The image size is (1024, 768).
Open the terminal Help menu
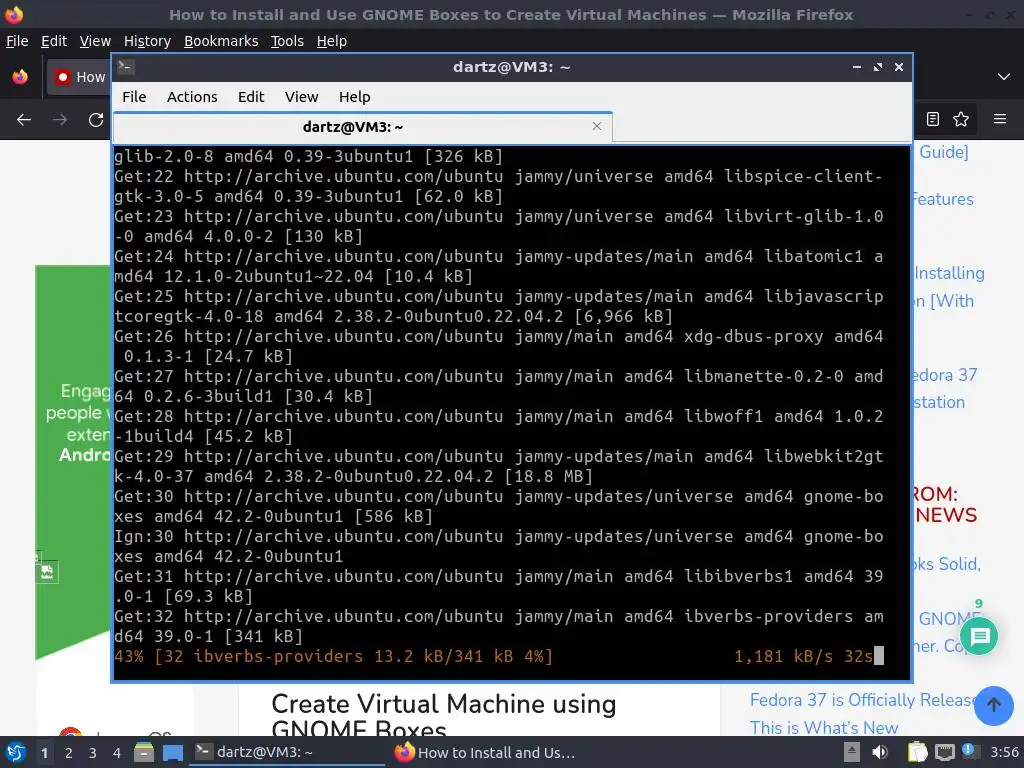[x=355, y=97]
